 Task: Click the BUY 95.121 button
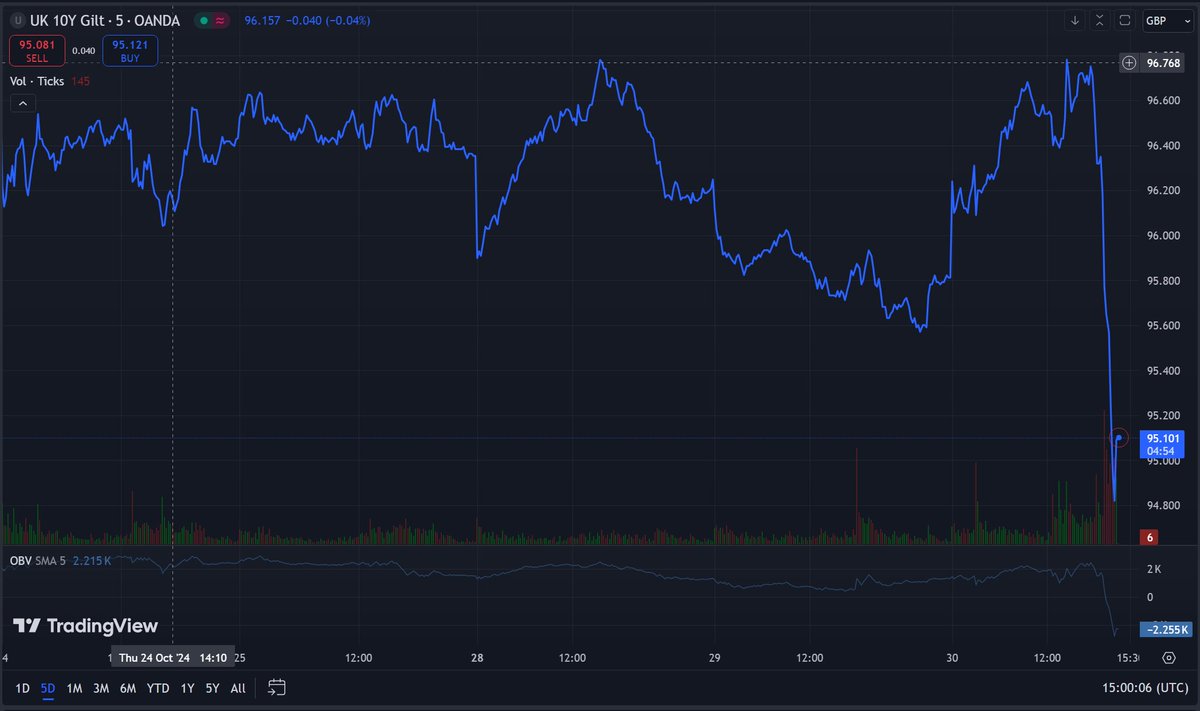130,50
